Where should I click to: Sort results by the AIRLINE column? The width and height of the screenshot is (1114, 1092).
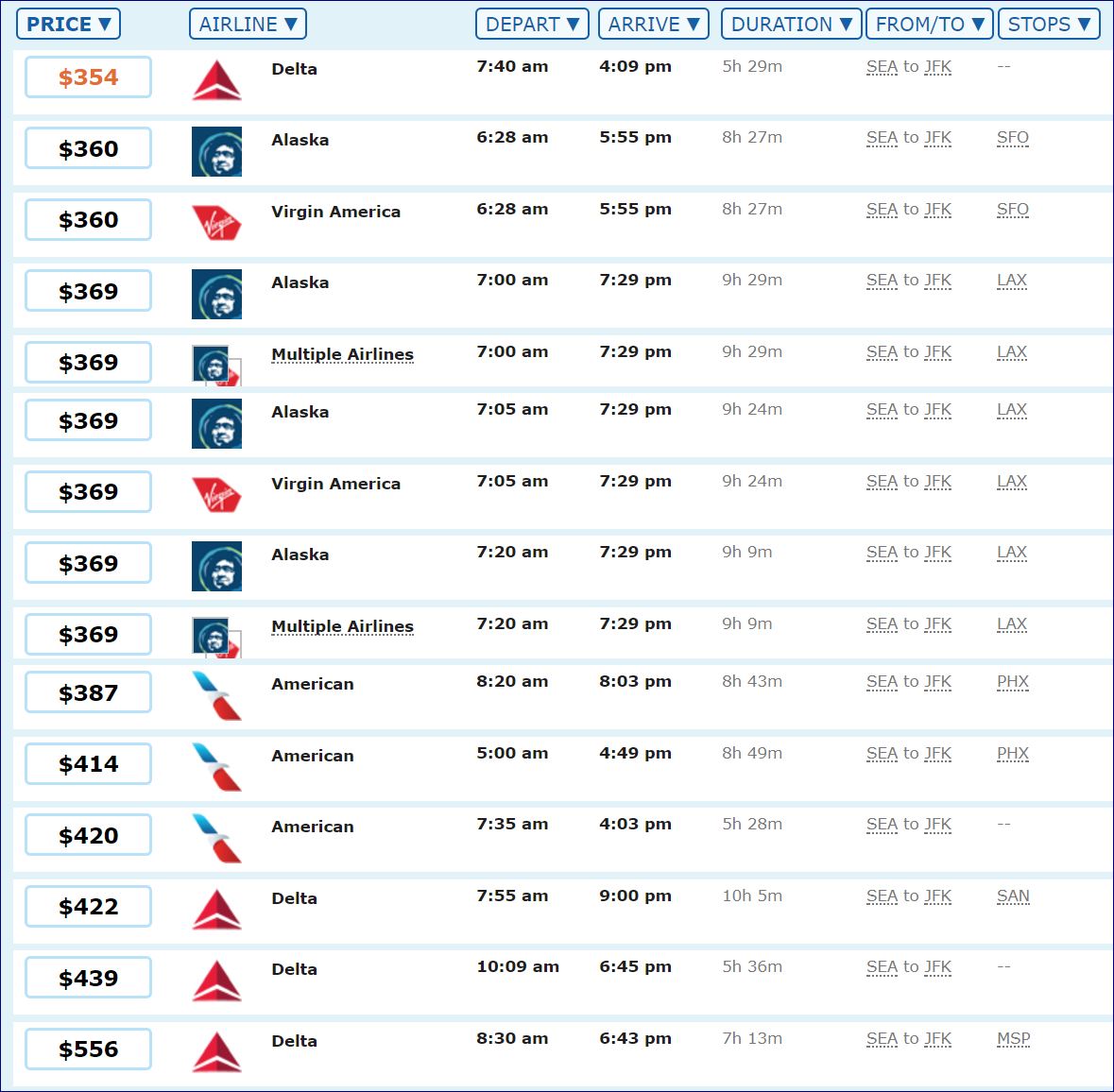248,24
